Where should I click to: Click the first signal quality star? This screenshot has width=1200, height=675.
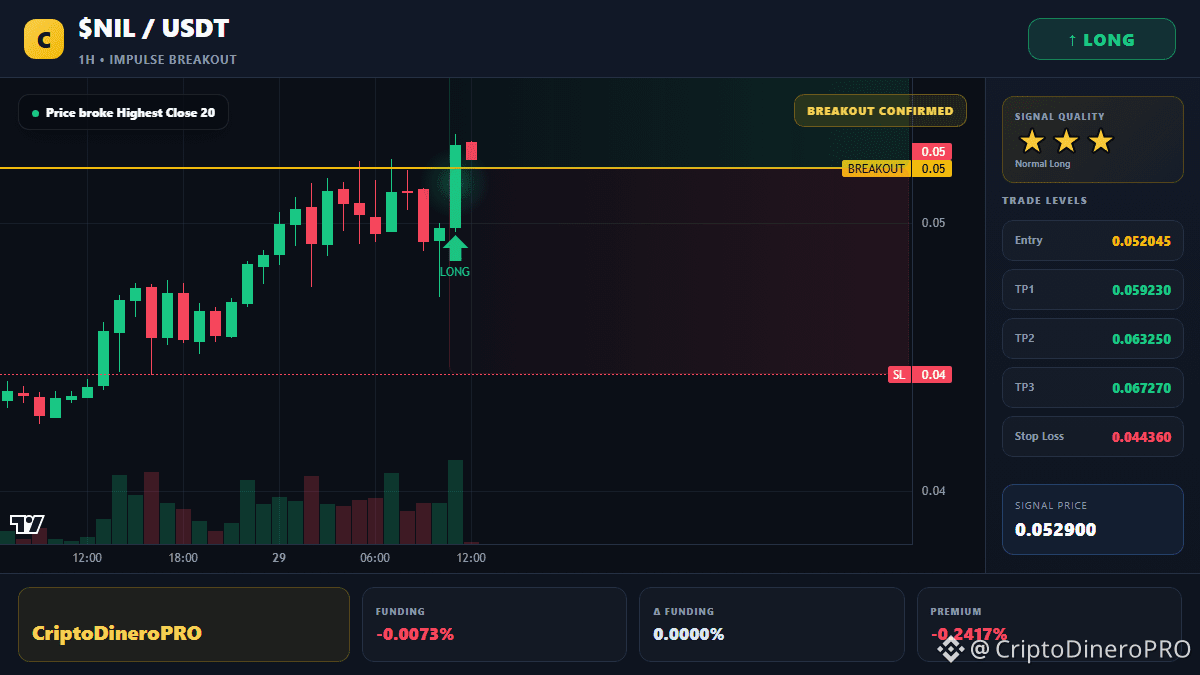click(1032, 141)
